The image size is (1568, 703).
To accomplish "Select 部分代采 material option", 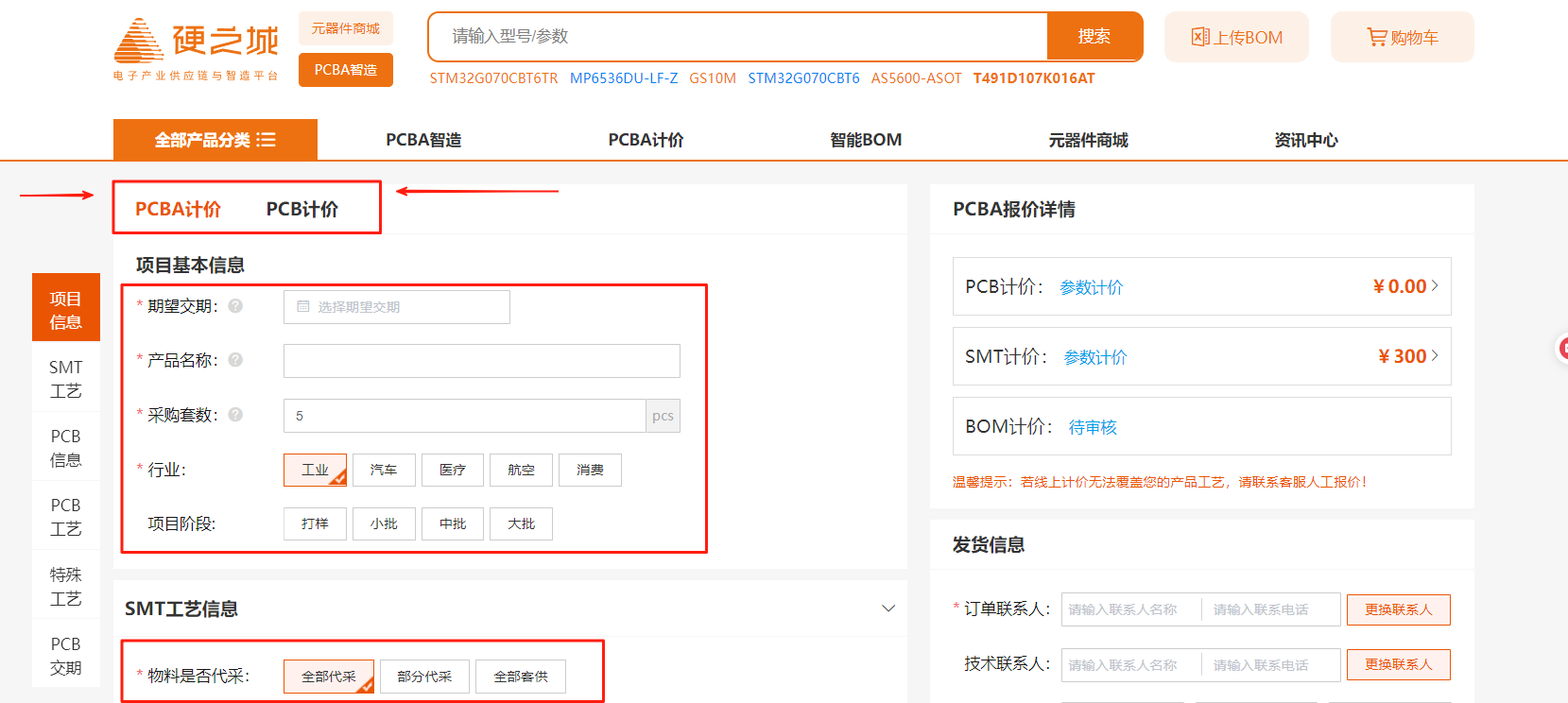I will 424,677.
